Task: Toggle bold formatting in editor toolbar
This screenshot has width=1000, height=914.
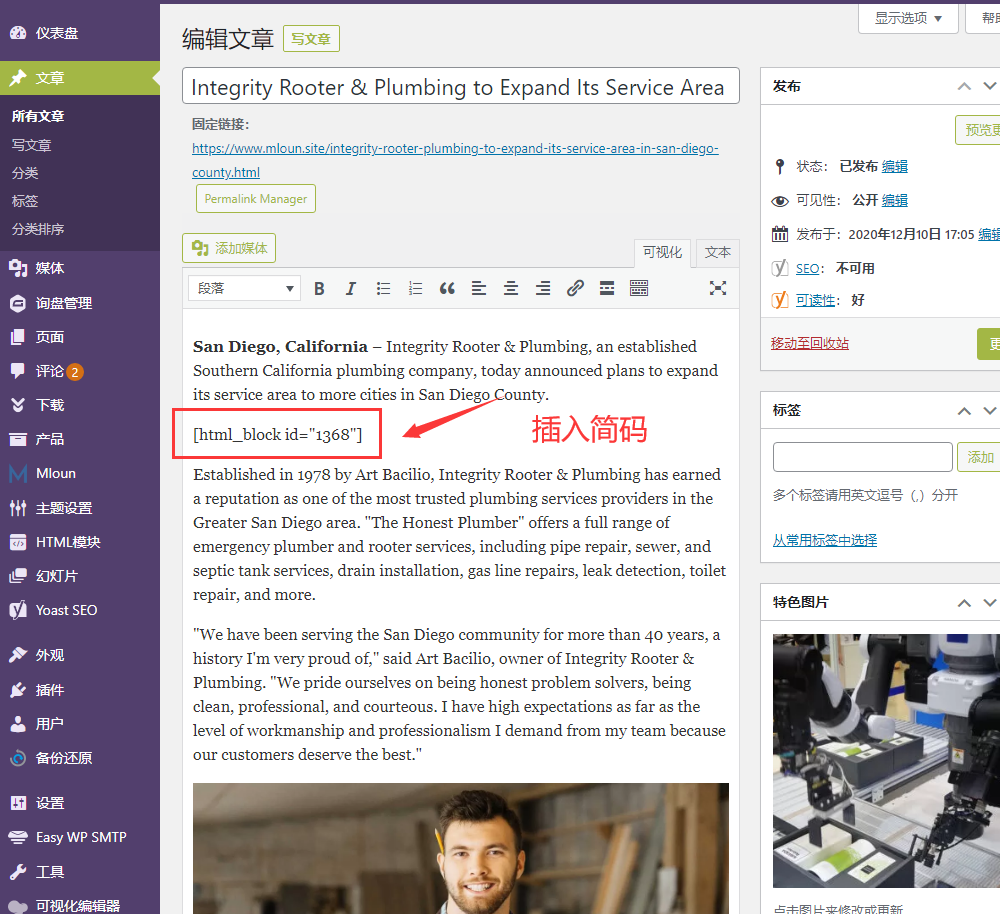Action: point(320,289)
